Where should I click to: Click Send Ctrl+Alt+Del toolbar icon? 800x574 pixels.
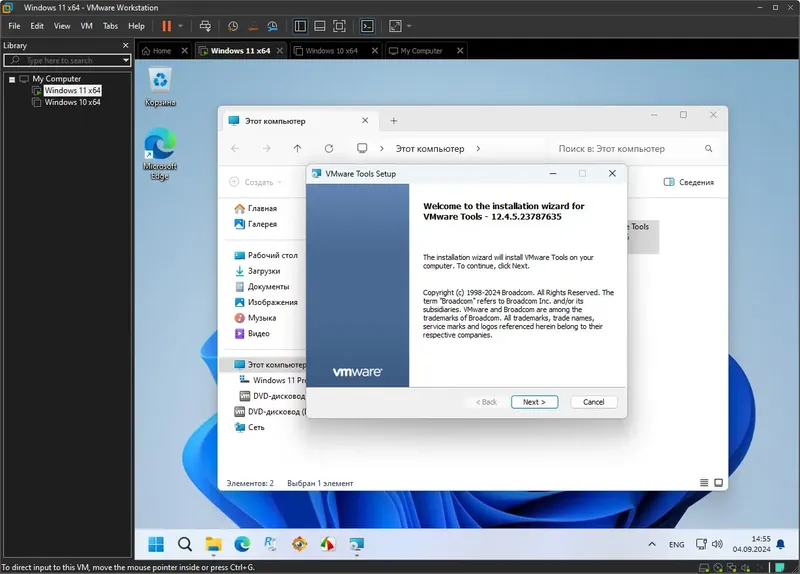[x=205, y=26]
